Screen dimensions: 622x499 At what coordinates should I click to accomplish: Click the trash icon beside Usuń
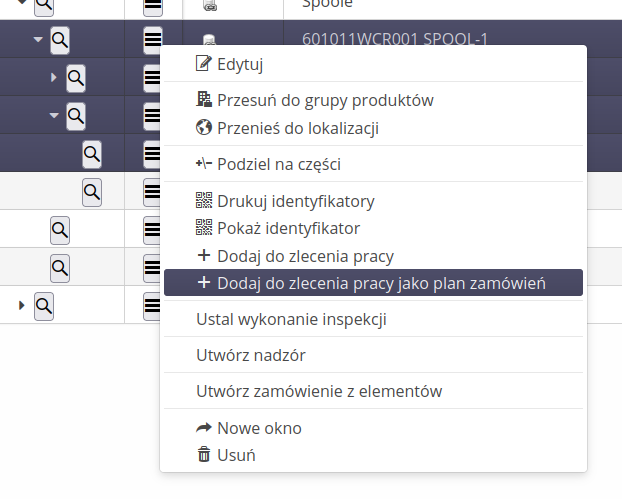pyautogui.click(x=204, y=455)
